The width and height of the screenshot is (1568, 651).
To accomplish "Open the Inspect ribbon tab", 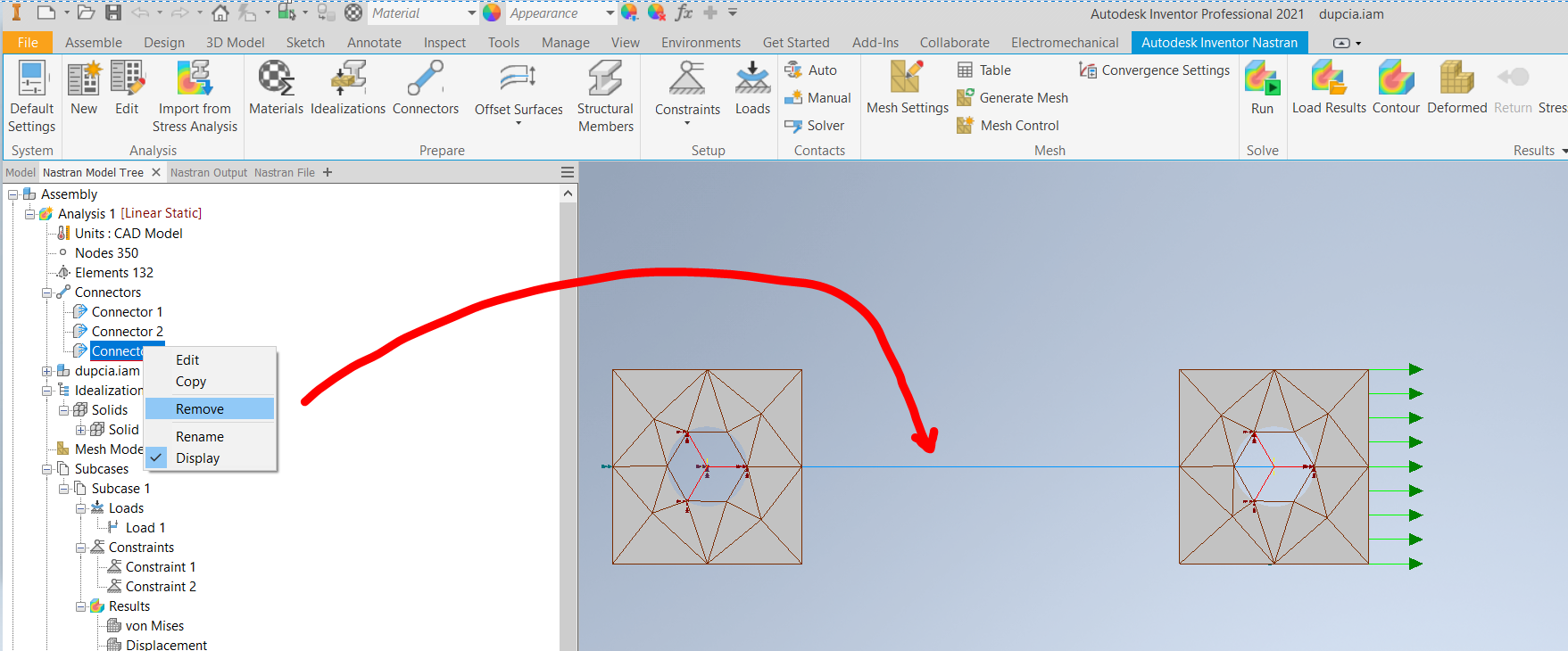I will tap(444, 43).
